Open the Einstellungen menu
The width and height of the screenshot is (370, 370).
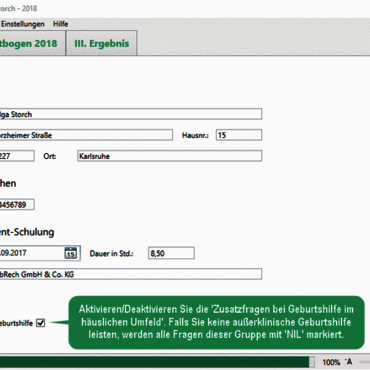(22, 24)
